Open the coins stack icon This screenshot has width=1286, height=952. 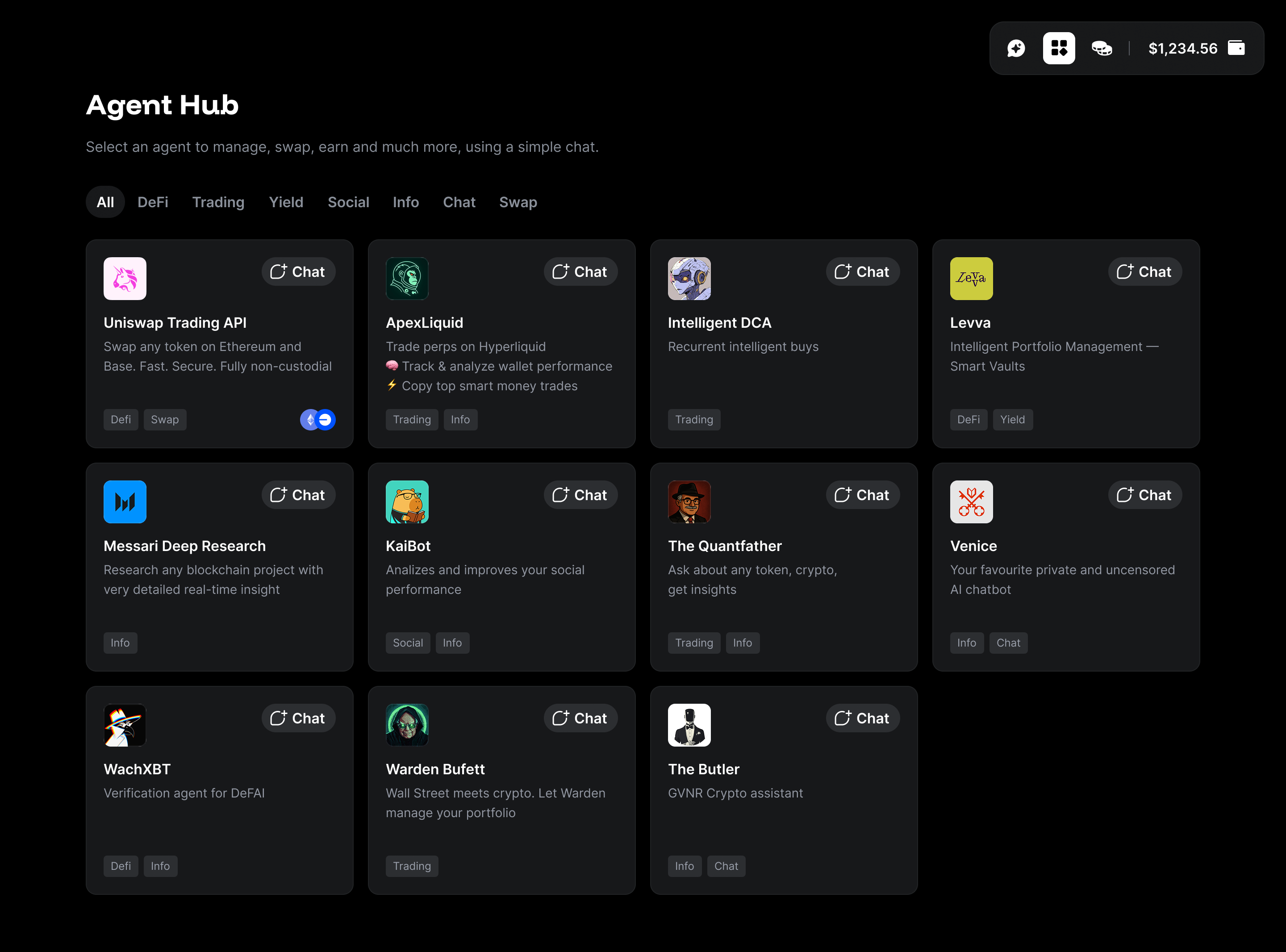pos(1102,48)
